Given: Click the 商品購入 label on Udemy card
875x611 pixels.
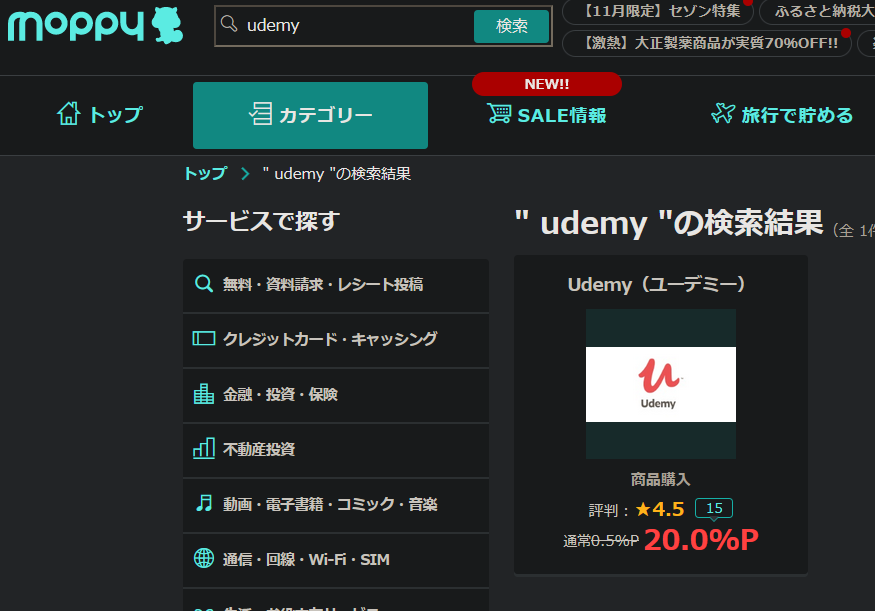Looking at the screenshot, I should (x=661, y=479).
